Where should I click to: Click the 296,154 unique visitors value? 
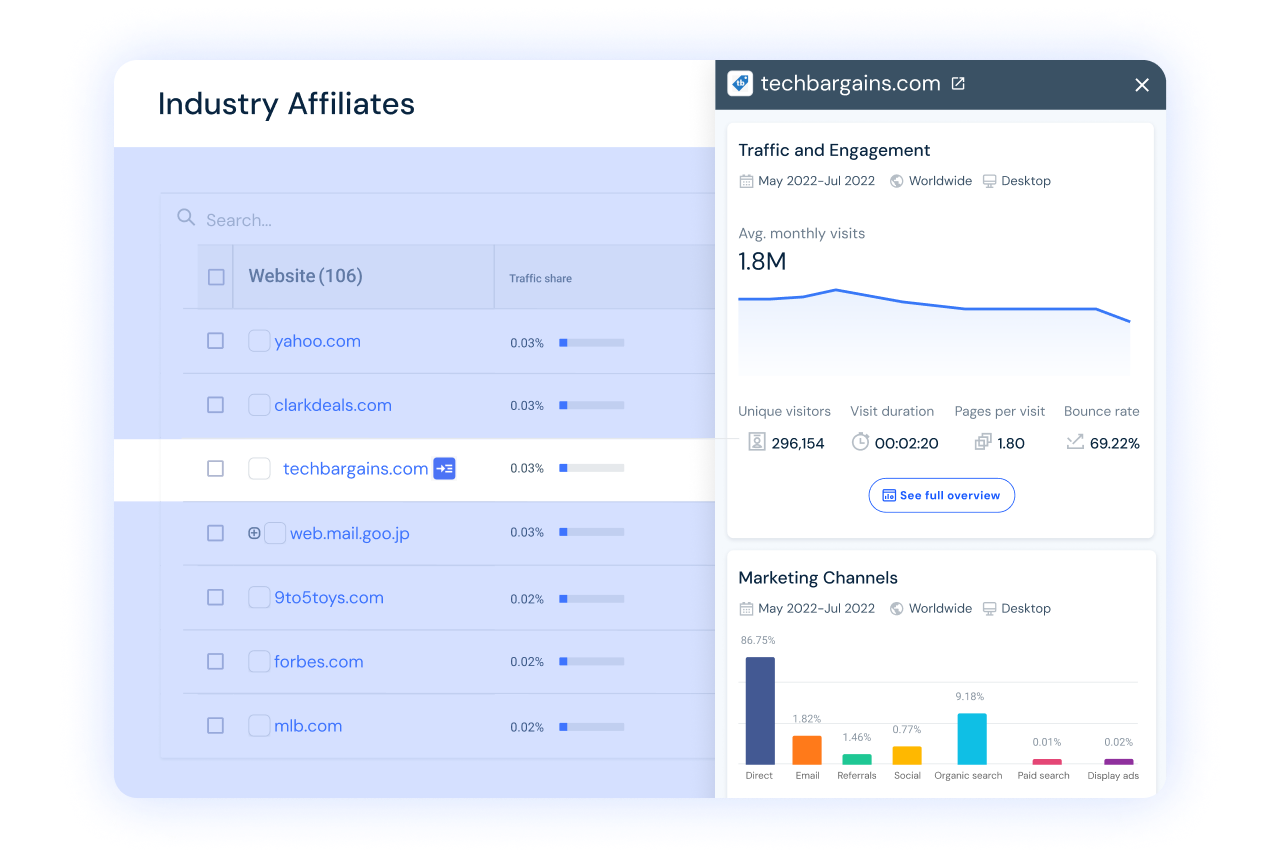point(798,443)
